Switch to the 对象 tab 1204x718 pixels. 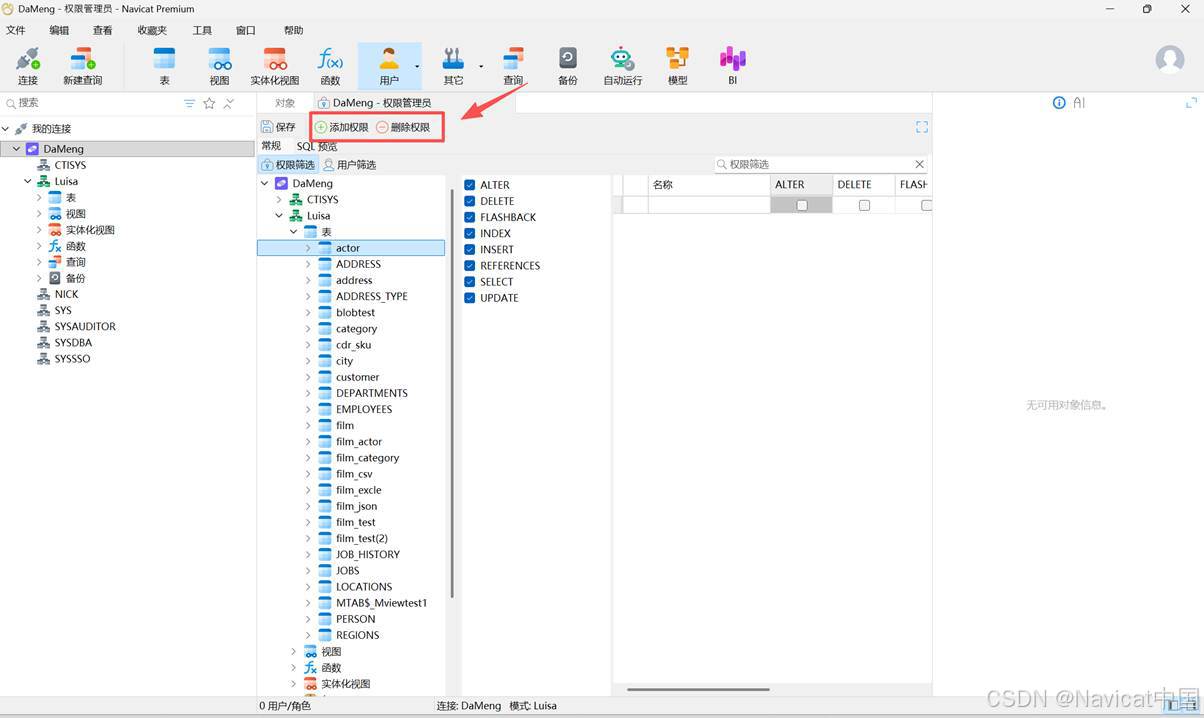click(285, 103)
